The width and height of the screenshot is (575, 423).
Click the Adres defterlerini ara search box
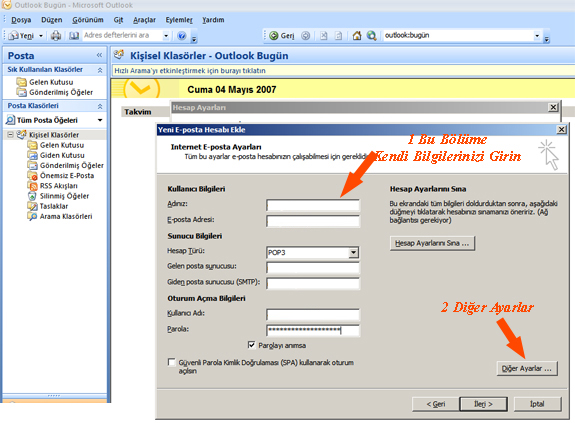pyautogui.click(x=122, y=35)
